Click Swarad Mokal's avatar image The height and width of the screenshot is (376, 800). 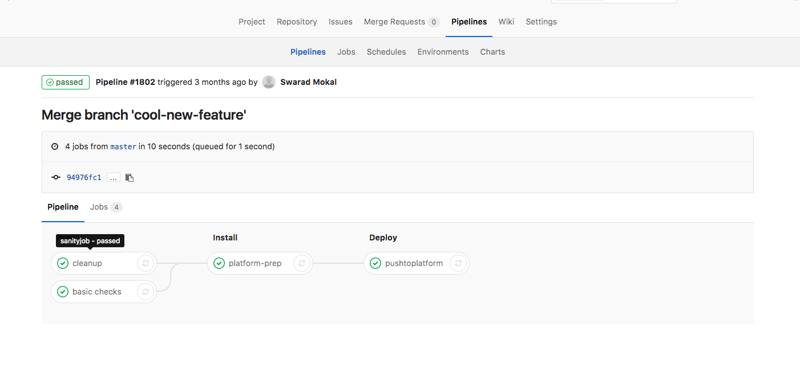click(269, 82)
